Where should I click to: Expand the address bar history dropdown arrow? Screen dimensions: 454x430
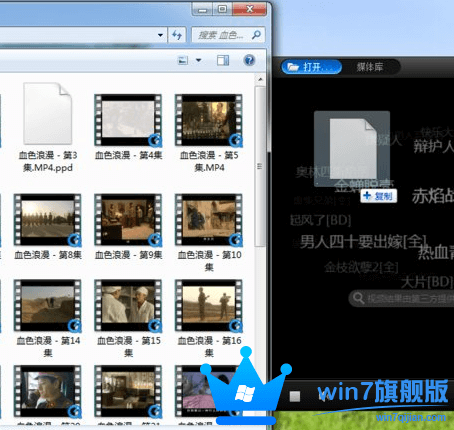click(160, 35)
